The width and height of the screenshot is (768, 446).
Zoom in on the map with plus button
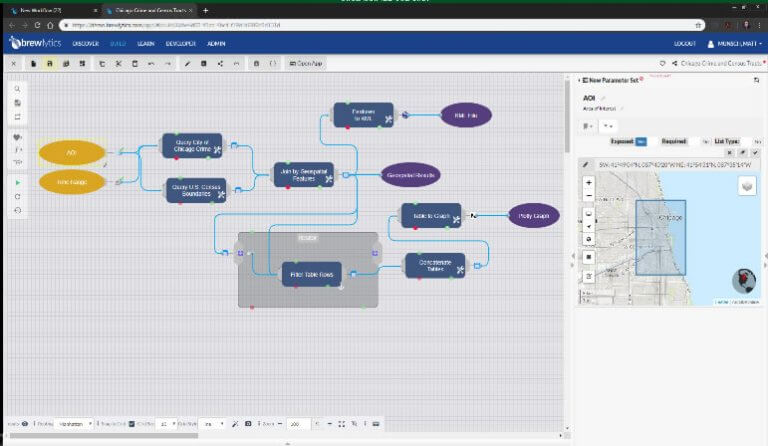tap(588, 183)
